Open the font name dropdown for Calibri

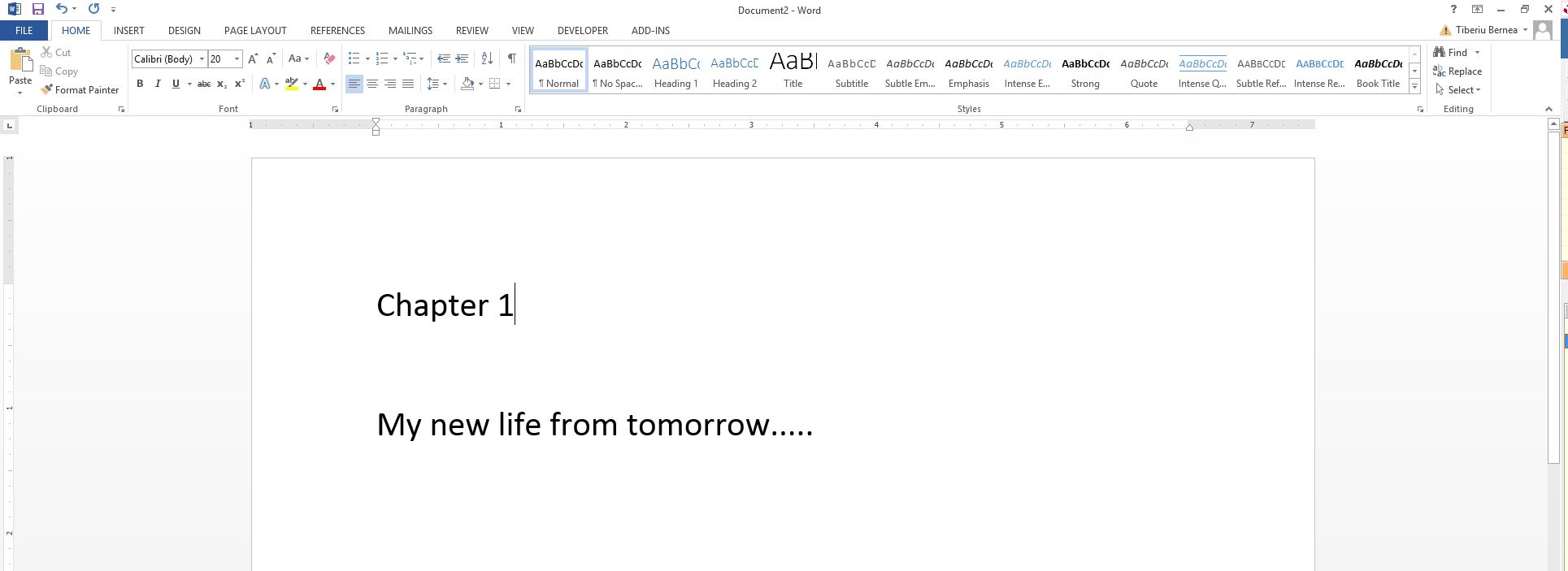pyautogui.click(x=202, y=59)
